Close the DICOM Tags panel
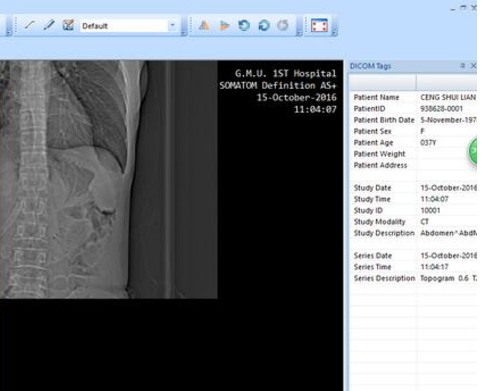Image resolution: width=483 pixels, height=391 pixels. coord(473,66)
